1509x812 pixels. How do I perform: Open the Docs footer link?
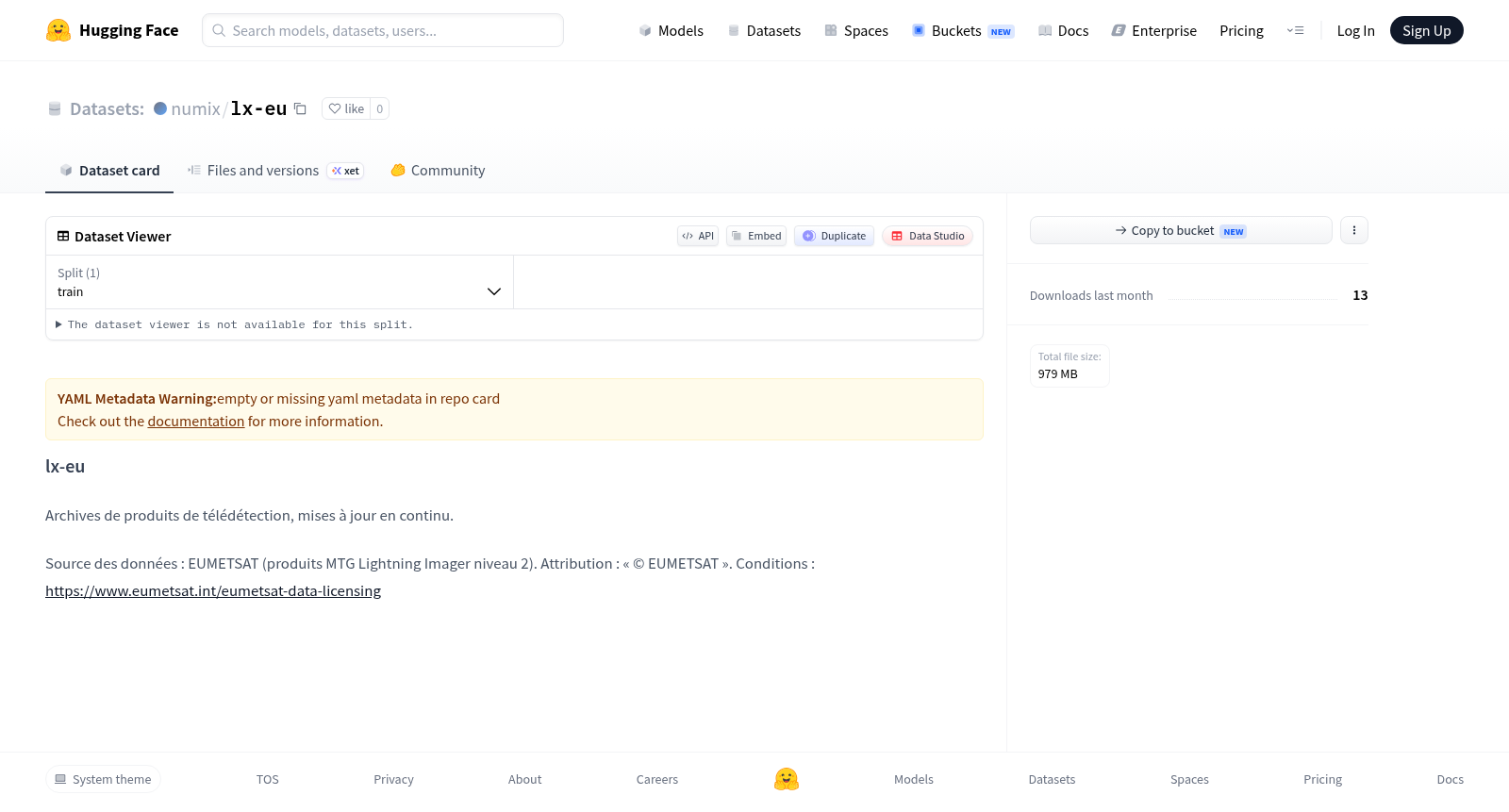pyautogui.click(x=1450, y=779)
